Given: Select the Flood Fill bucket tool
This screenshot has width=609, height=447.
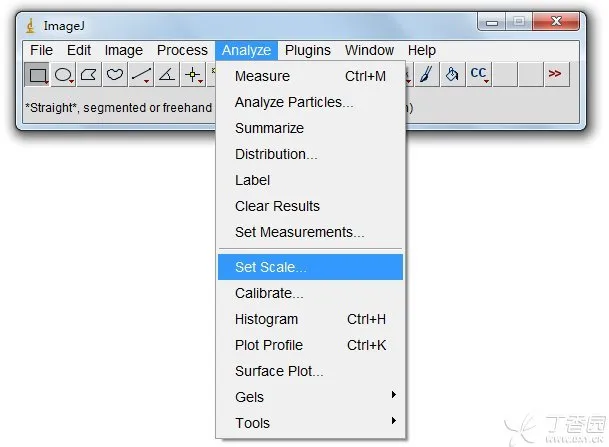Looking at the screenshot, I should point(452,74).
